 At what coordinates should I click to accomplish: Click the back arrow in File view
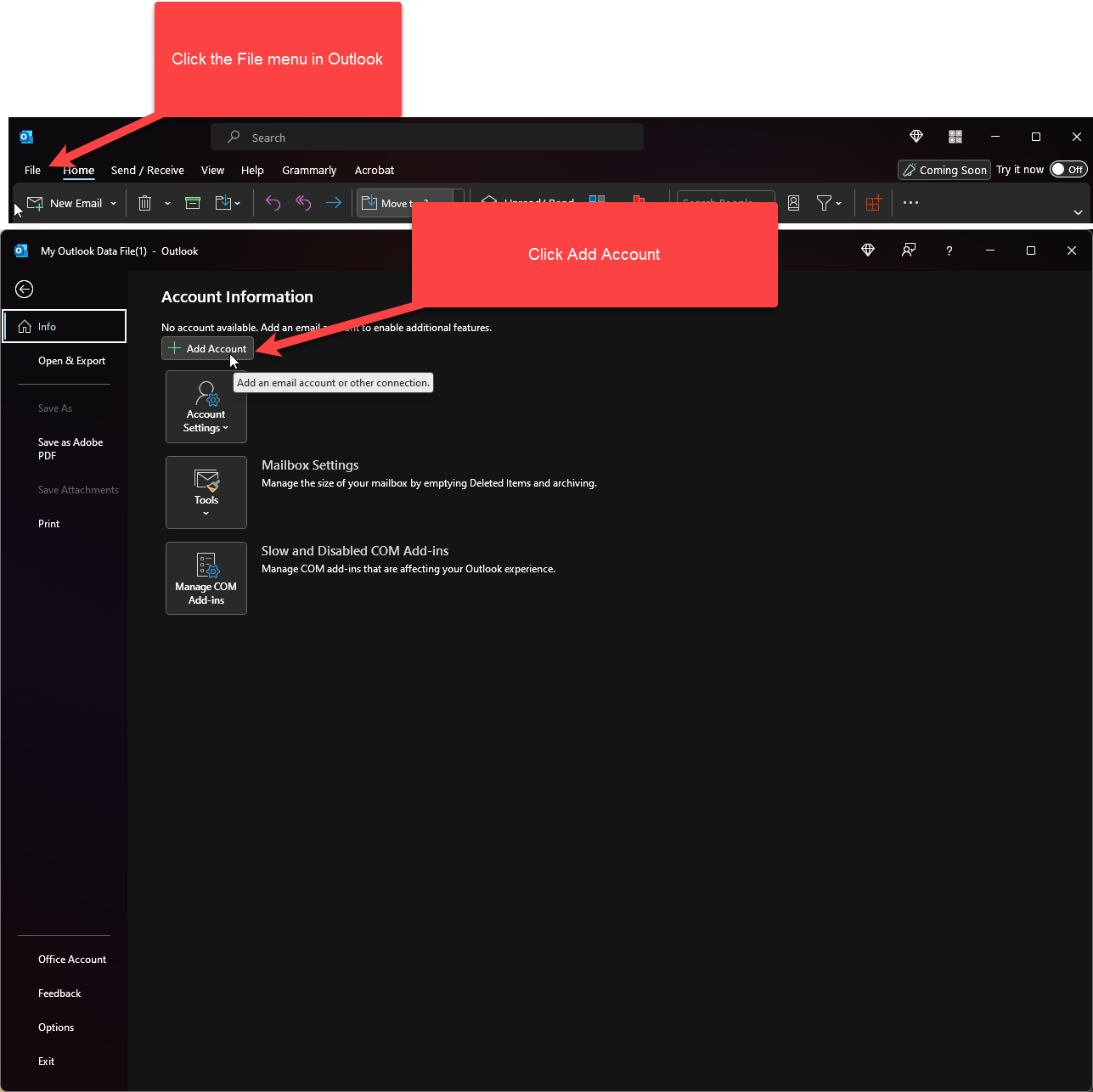click(25, 290)
